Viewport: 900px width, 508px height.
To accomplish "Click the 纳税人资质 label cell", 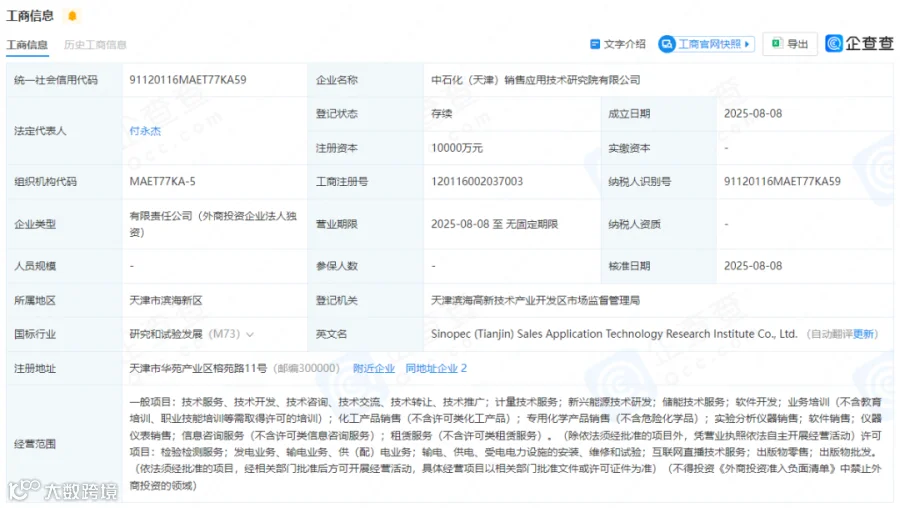I will click(658, 224).
